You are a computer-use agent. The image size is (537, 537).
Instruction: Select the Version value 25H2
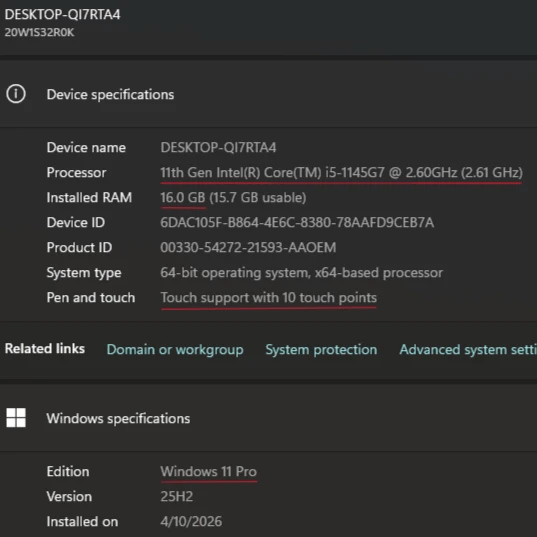[x=177, y=496]
